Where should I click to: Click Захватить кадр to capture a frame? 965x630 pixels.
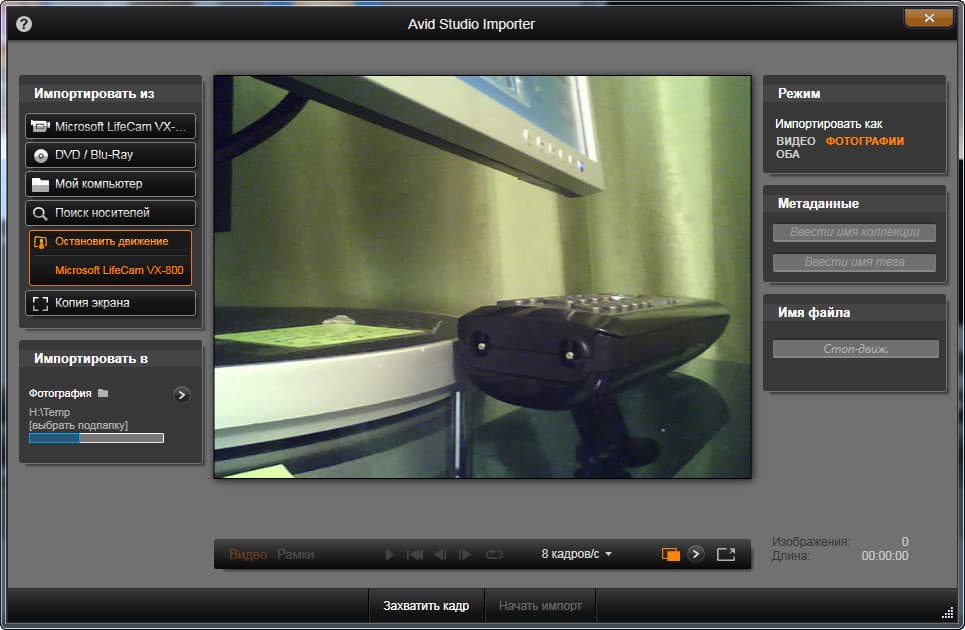click(426, 606)
